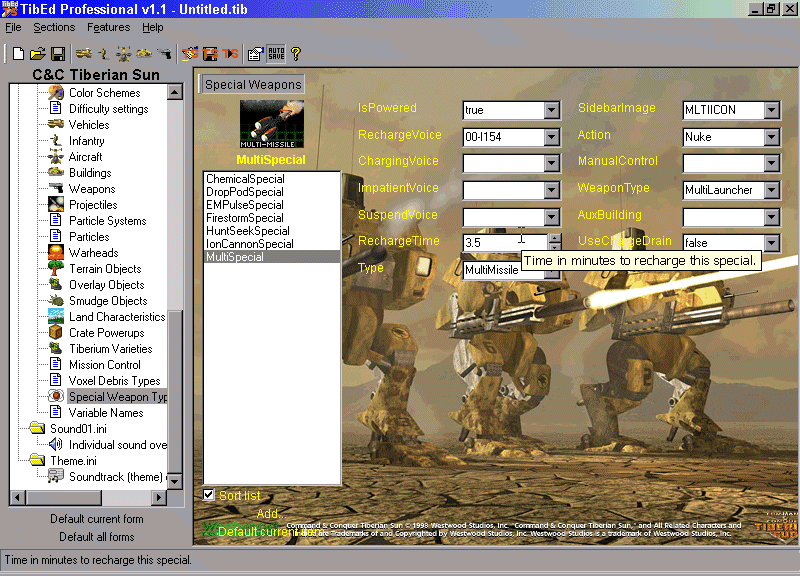Screen dimensions: 800x576
Task: Open the ChargingVoice dropdown
Action: click(x=552, y=163)
